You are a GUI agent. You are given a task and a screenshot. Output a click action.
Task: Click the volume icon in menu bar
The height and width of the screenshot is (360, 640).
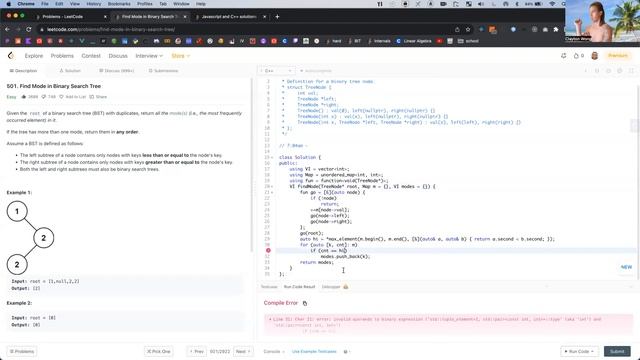(481, 4)
